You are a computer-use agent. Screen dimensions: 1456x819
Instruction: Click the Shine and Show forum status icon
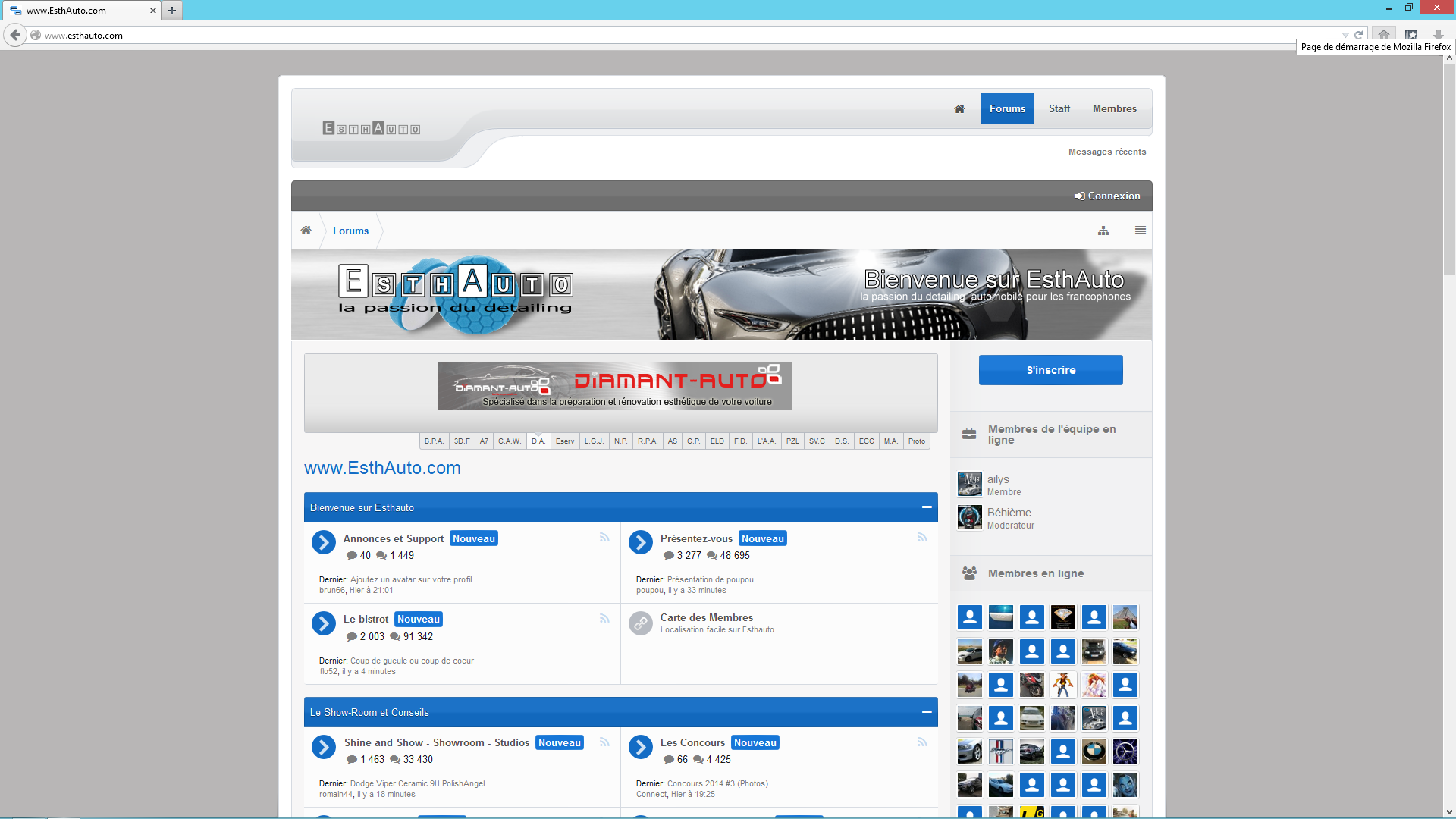[324, 747]
